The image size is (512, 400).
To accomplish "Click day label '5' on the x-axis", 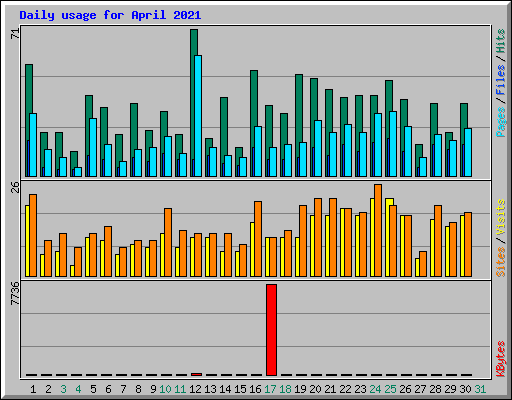I will pos(93,389).
